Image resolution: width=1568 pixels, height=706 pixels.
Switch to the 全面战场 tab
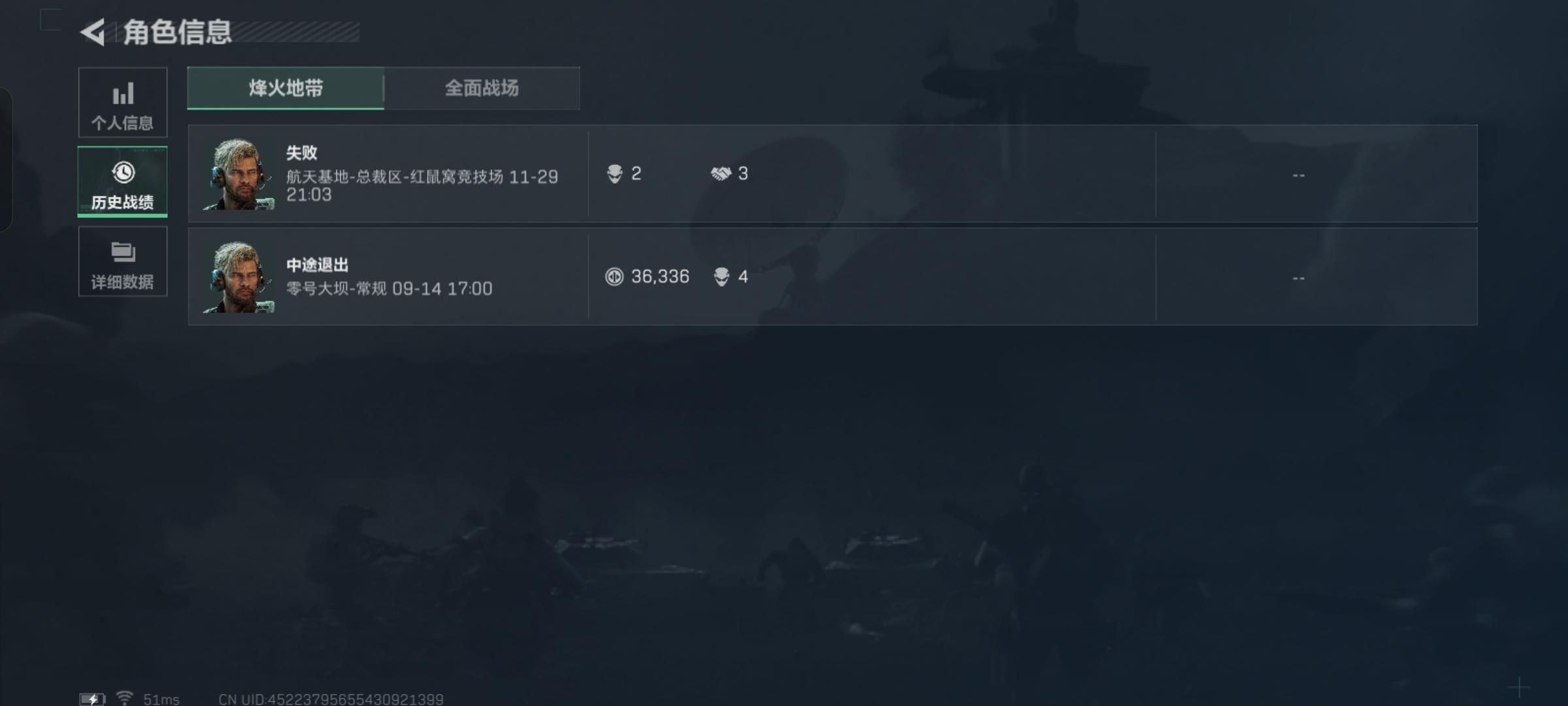tap(482, 88)
